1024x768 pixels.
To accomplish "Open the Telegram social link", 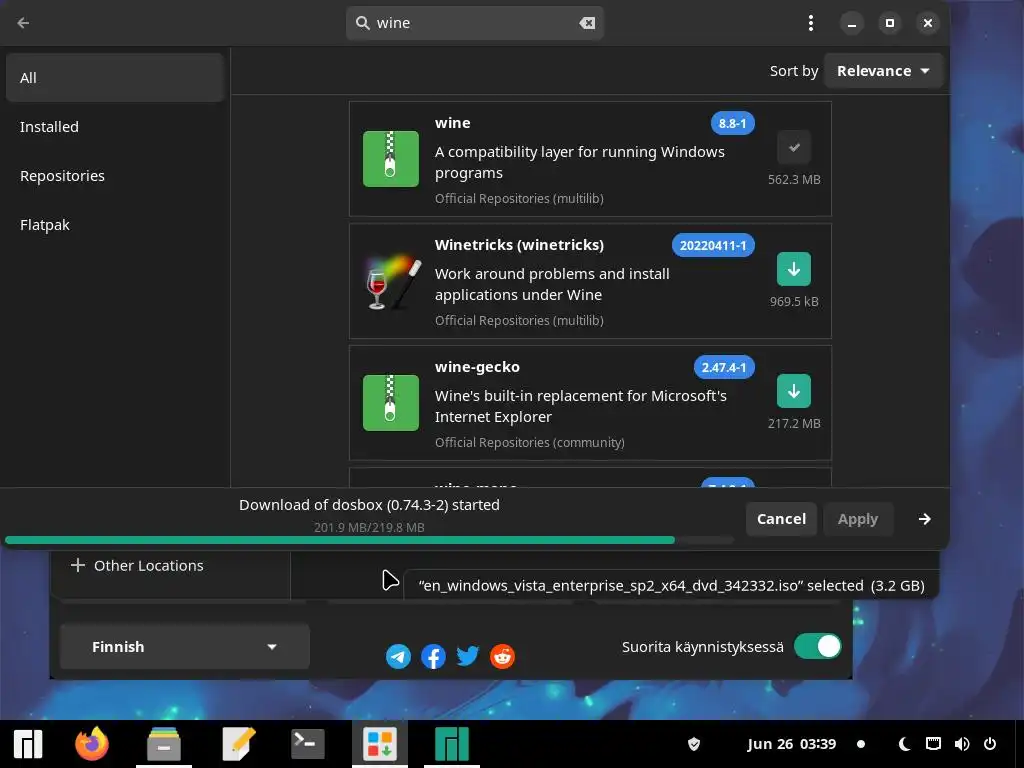I will coord(398,656).
